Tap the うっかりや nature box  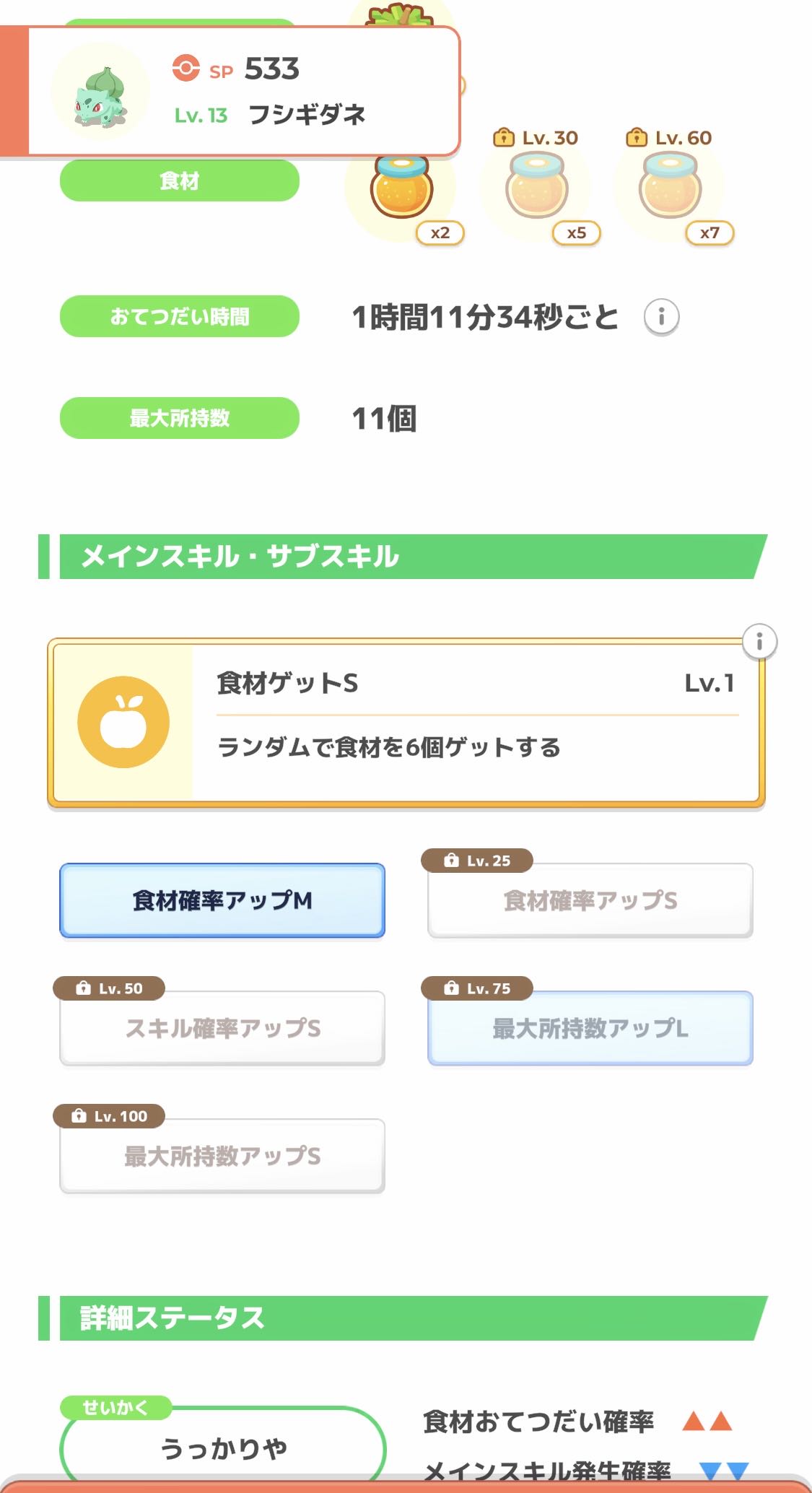pyautogui.click(x=223, y=1447)
